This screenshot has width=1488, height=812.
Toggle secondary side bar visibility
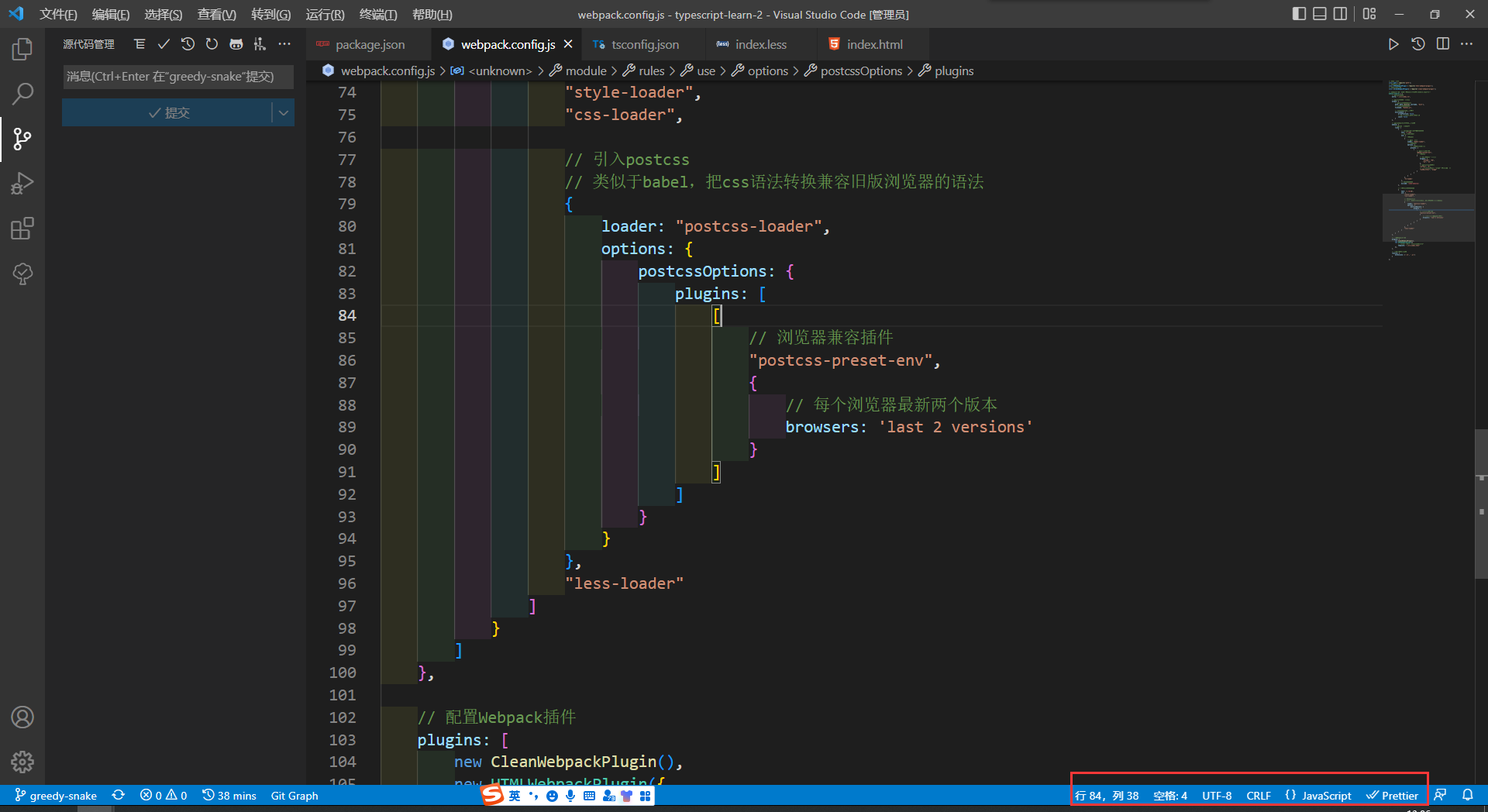click(x=1340, y=14)
